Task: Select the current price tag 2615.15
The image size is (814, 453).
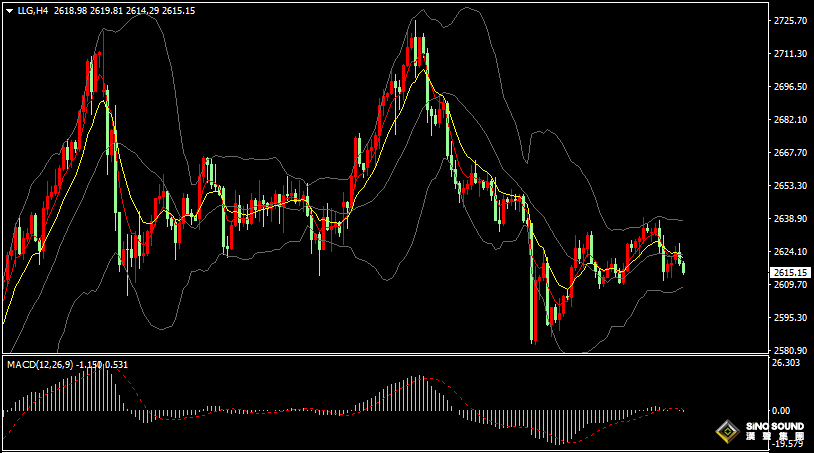Action: (x=790, y=272)
